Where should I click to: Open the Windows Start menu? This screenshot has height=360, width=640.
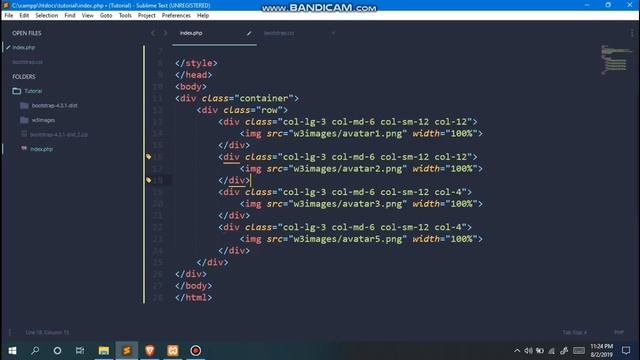pyautogui.click(x=12, y=351)
